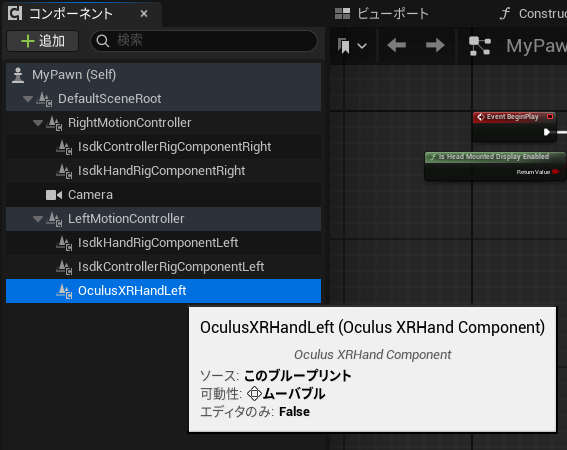This screenshot has height=450, width=567.
Task: Click the blueprint graph hierarchy icon
Action: pos(479,46)
